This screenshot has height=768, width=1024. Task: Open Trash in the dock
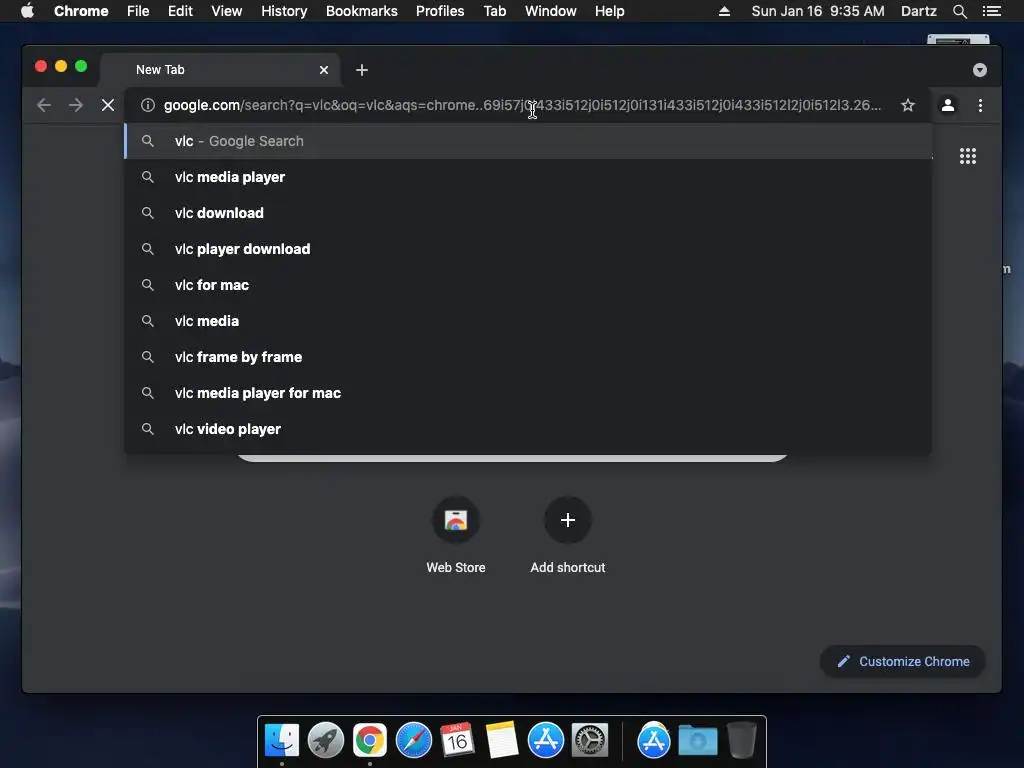[742, 741]
